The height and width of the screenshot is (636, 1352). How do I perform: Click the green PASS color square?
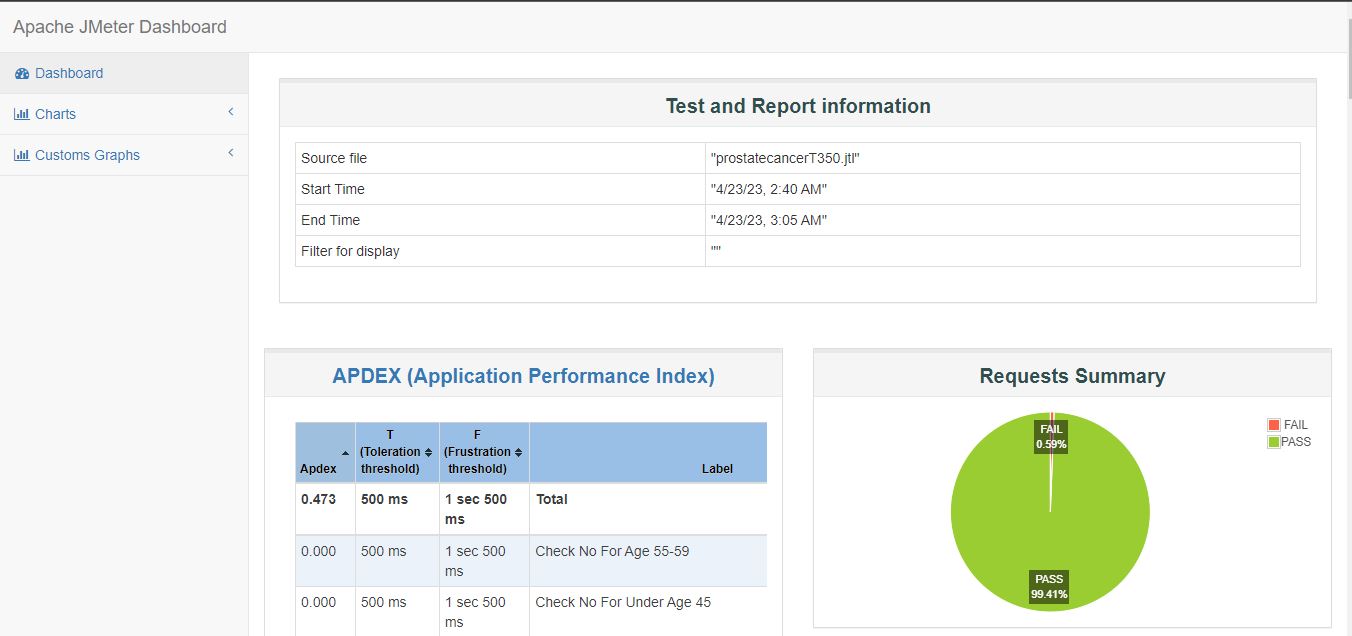(1274, 441)
